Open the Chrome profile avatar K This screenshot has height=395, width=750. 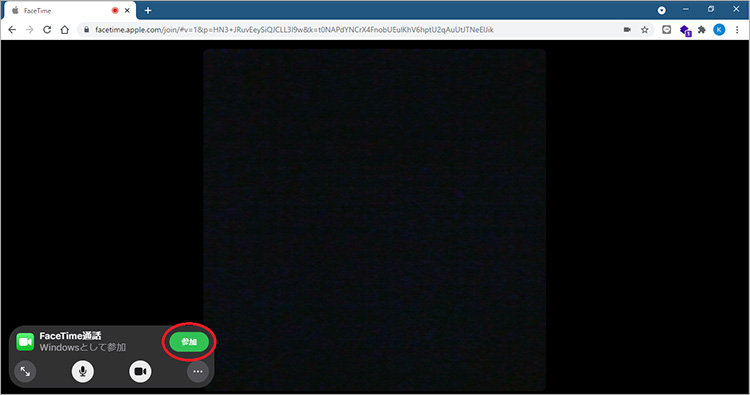pos(719,30)
